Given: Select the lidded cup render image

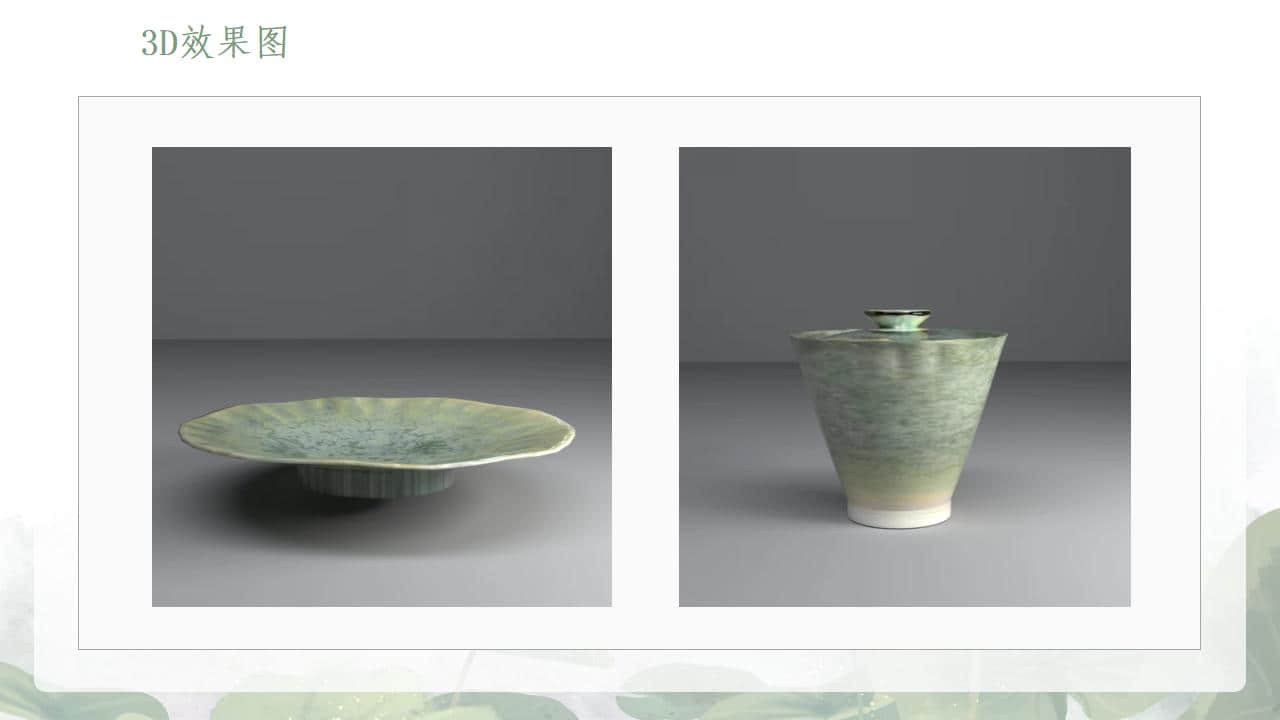Looking at the screenshot, I should click(905, 377).
